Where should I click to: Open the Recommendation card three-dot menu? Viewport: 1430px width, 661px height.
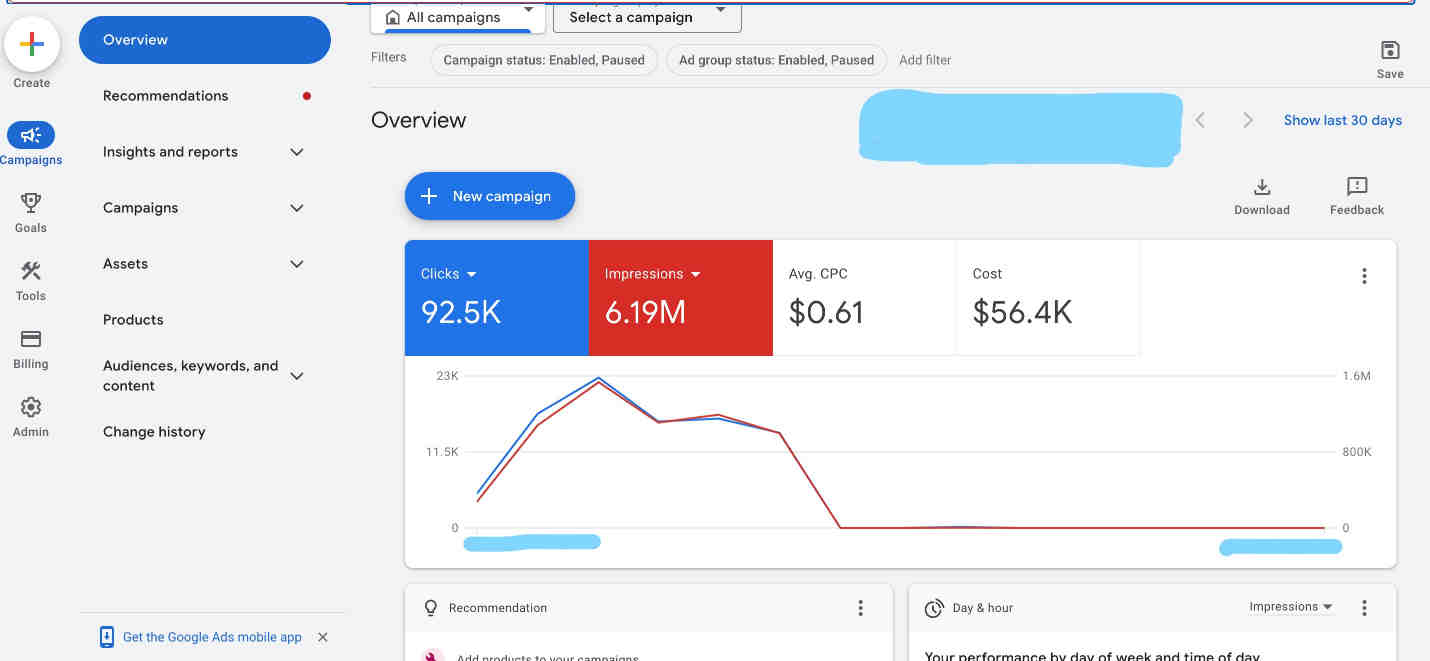pyautogui.click(x=860, y=608)
